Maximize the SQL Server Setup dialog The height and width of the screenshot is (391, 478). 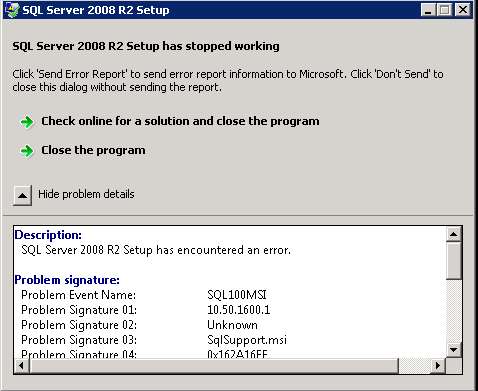tap(444, 10)
